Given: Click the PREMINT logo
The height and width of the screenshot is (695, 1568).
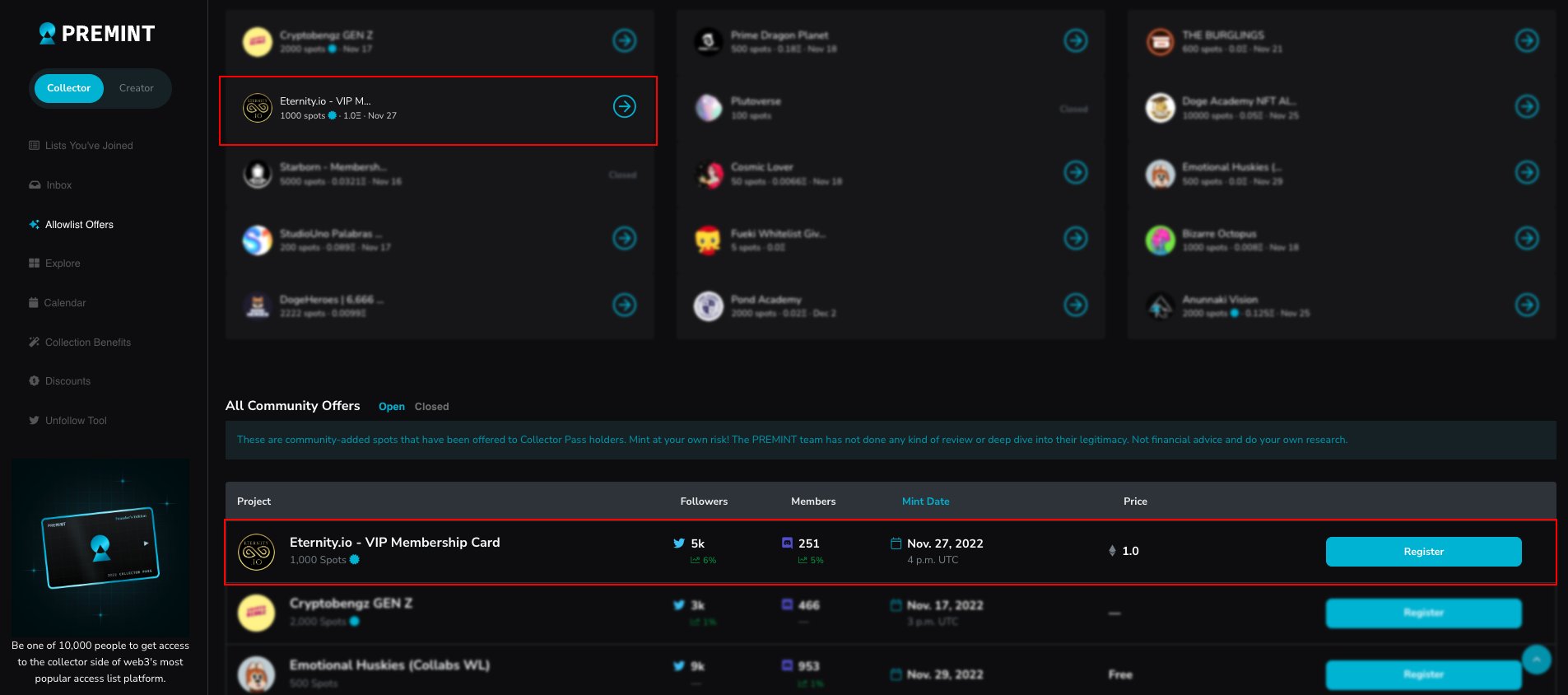Looking at the screenshot, I should [97, 34].
